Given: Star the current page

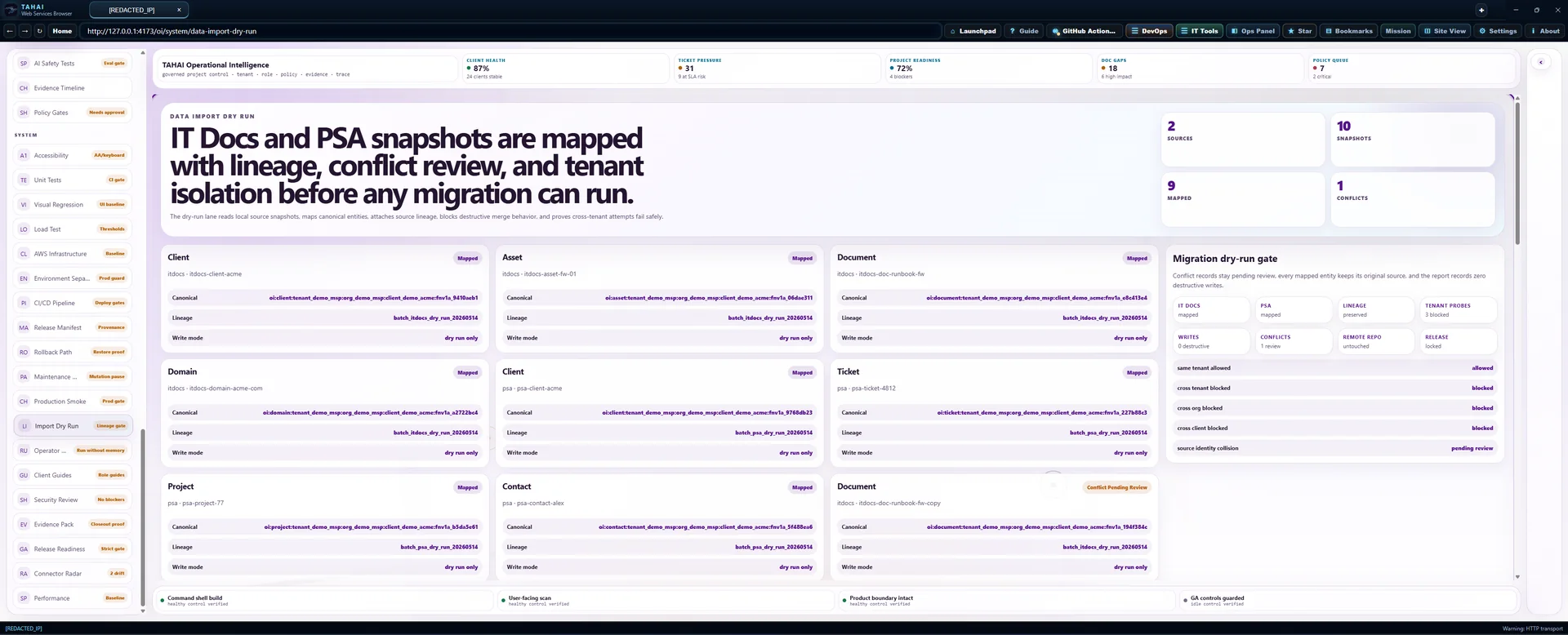Looking at the screenshot, I should coord(1299,31).
